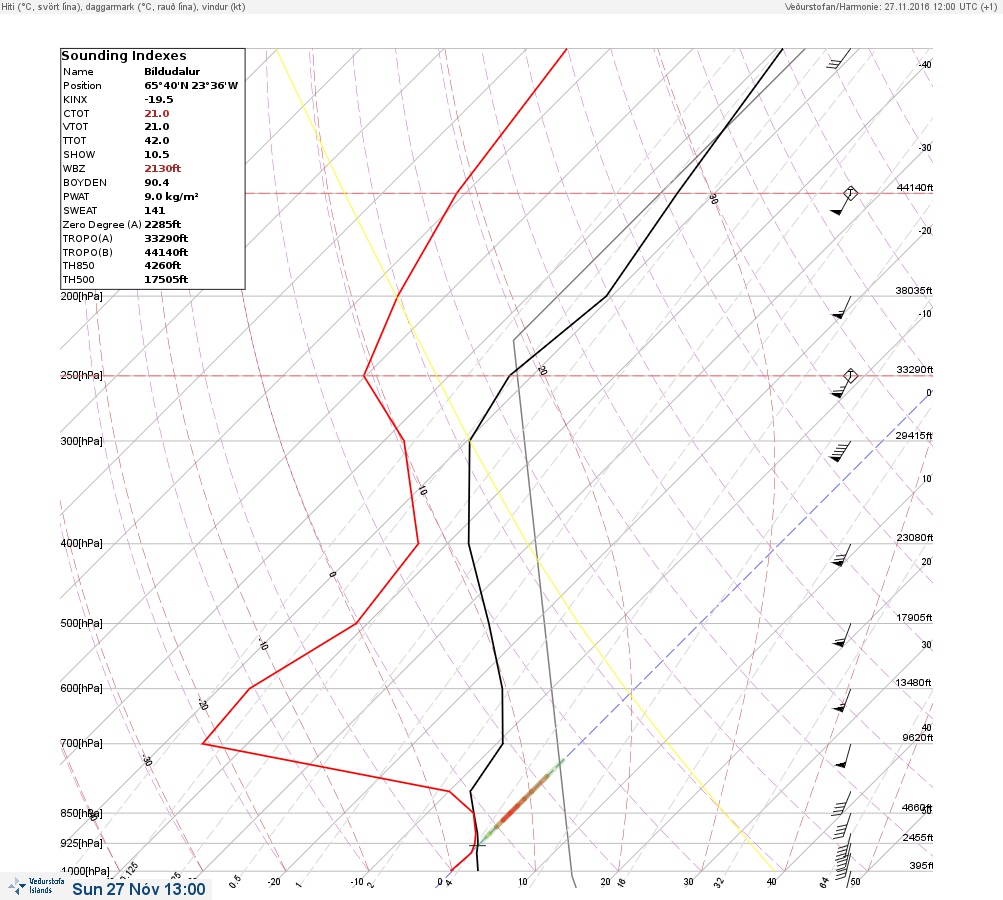The image size is (1003, 900).
Task: Click the KINX value -19.5
Action: [159, 100]
